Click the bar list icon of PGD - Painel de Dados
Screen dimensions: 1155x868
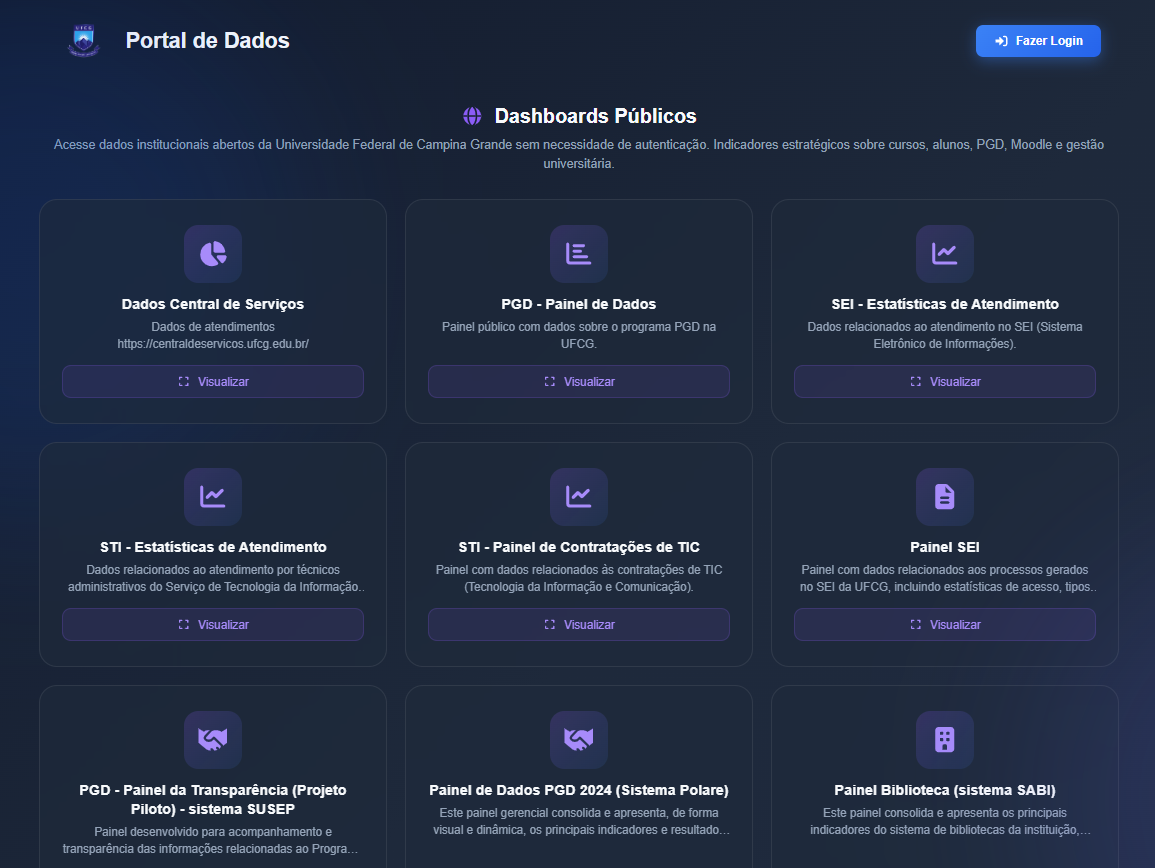(578, 253)
